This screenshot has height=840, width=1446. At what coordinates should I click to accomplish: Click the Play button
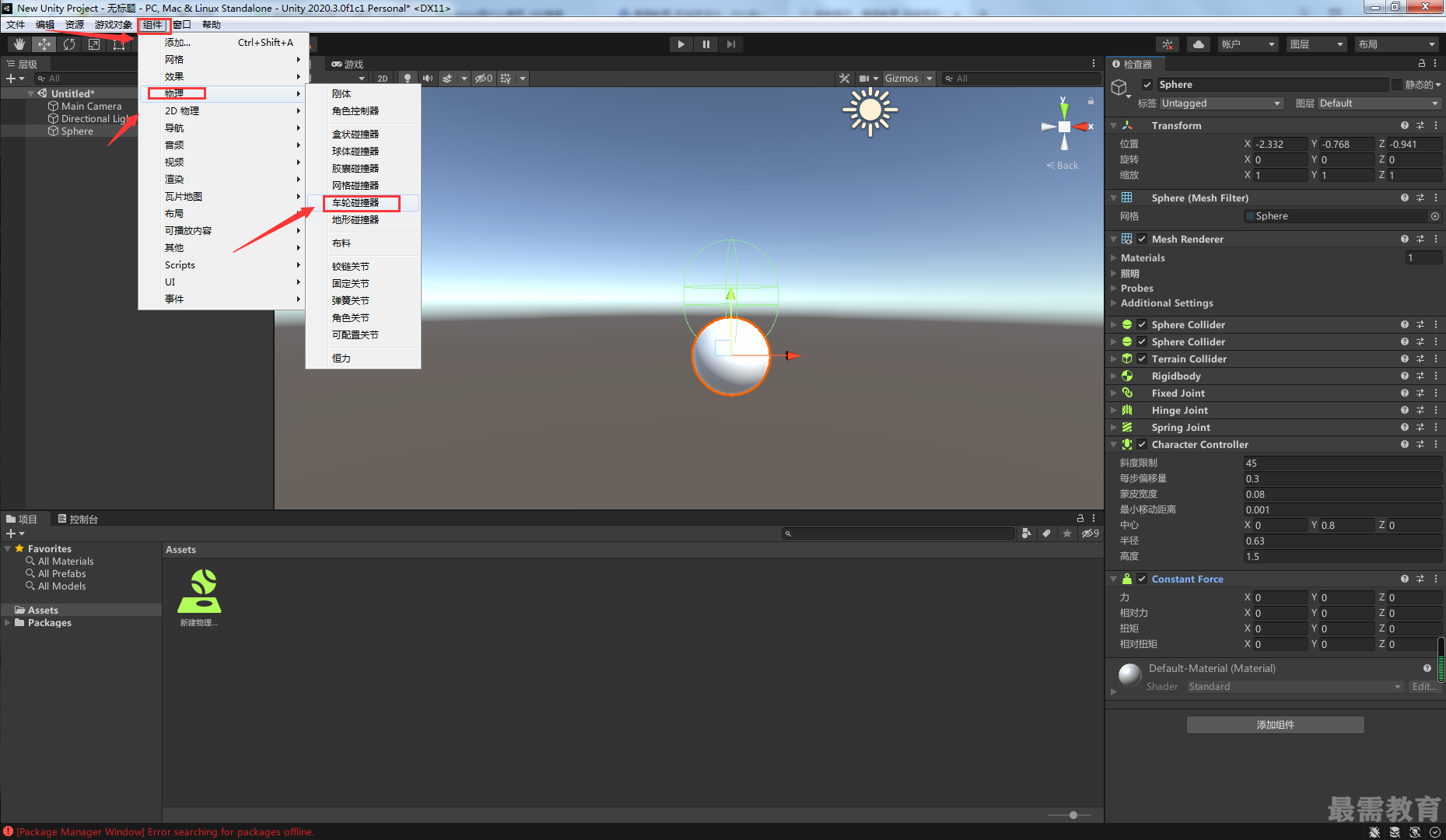(x=681, y=44)
